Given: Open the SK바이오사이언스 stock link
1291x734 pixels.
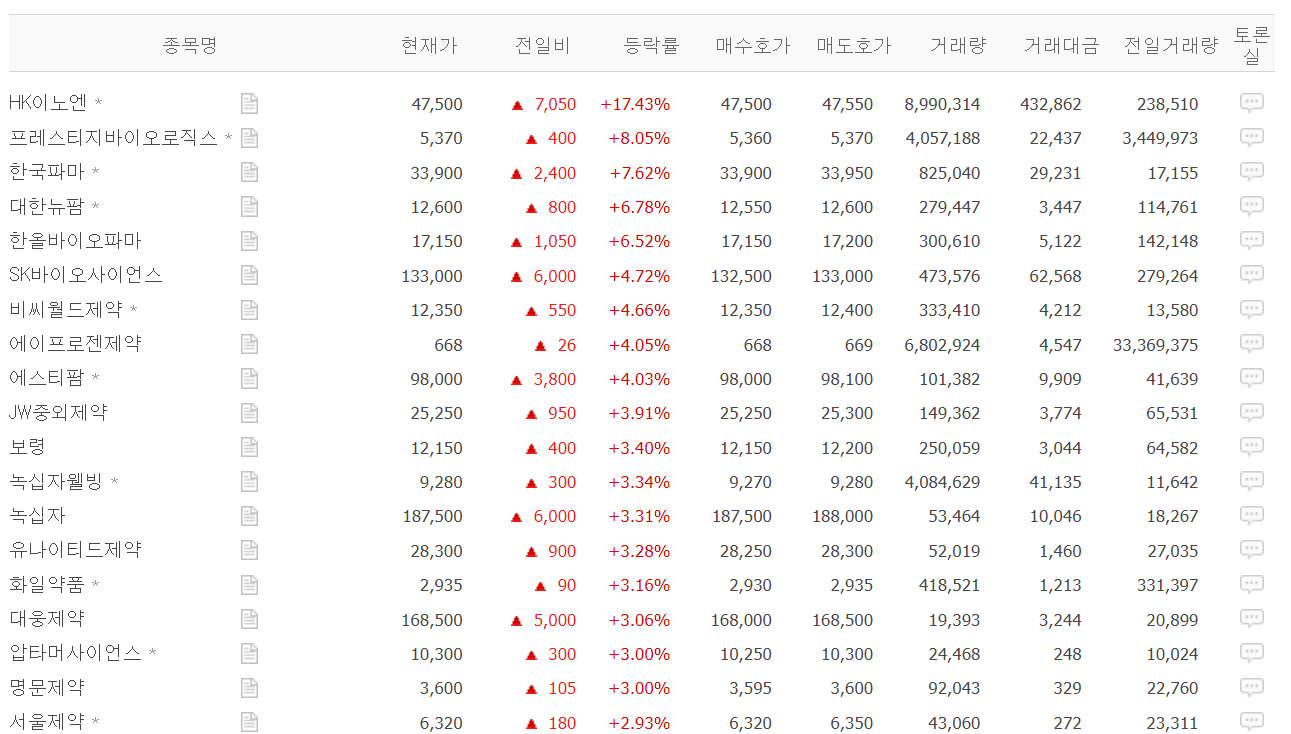Looking at the screenshot, I should coord(85,275).
